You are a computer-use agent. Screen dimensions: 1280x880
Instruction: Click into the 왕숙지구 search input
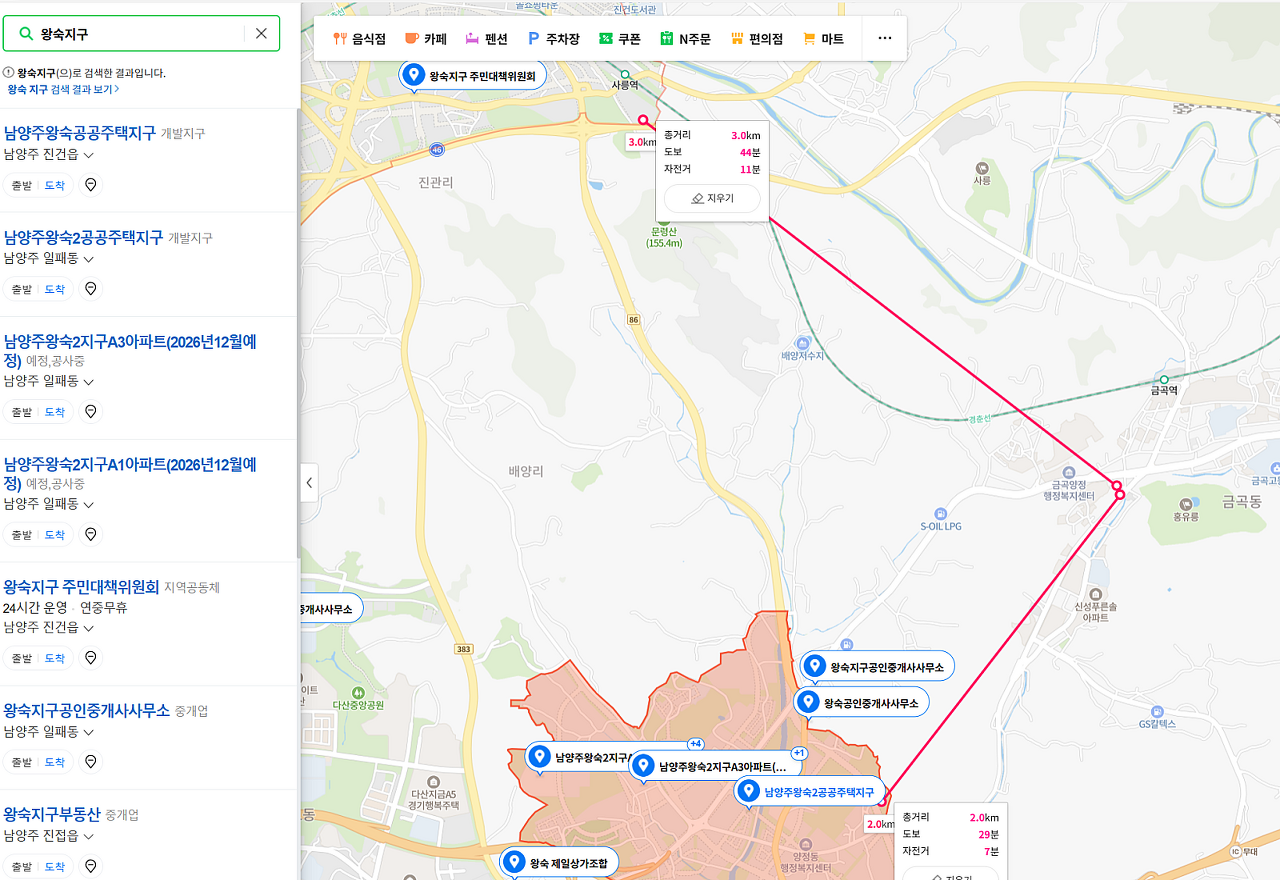(x=140, y=33)
